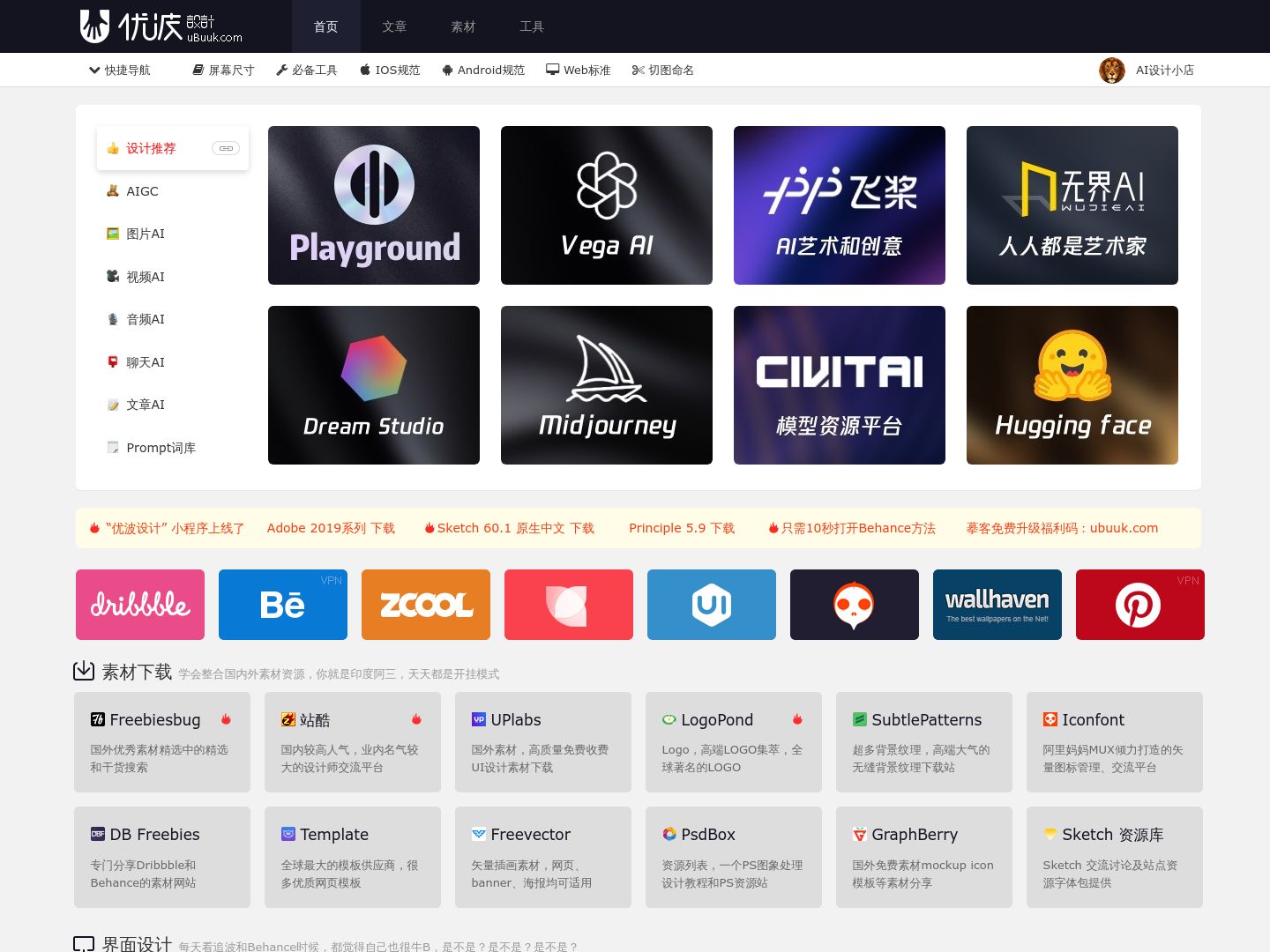The width and height of the screenshot is (1270, 952).
Task: Open the UPlabs resource card
Action: tap(543, 742)
